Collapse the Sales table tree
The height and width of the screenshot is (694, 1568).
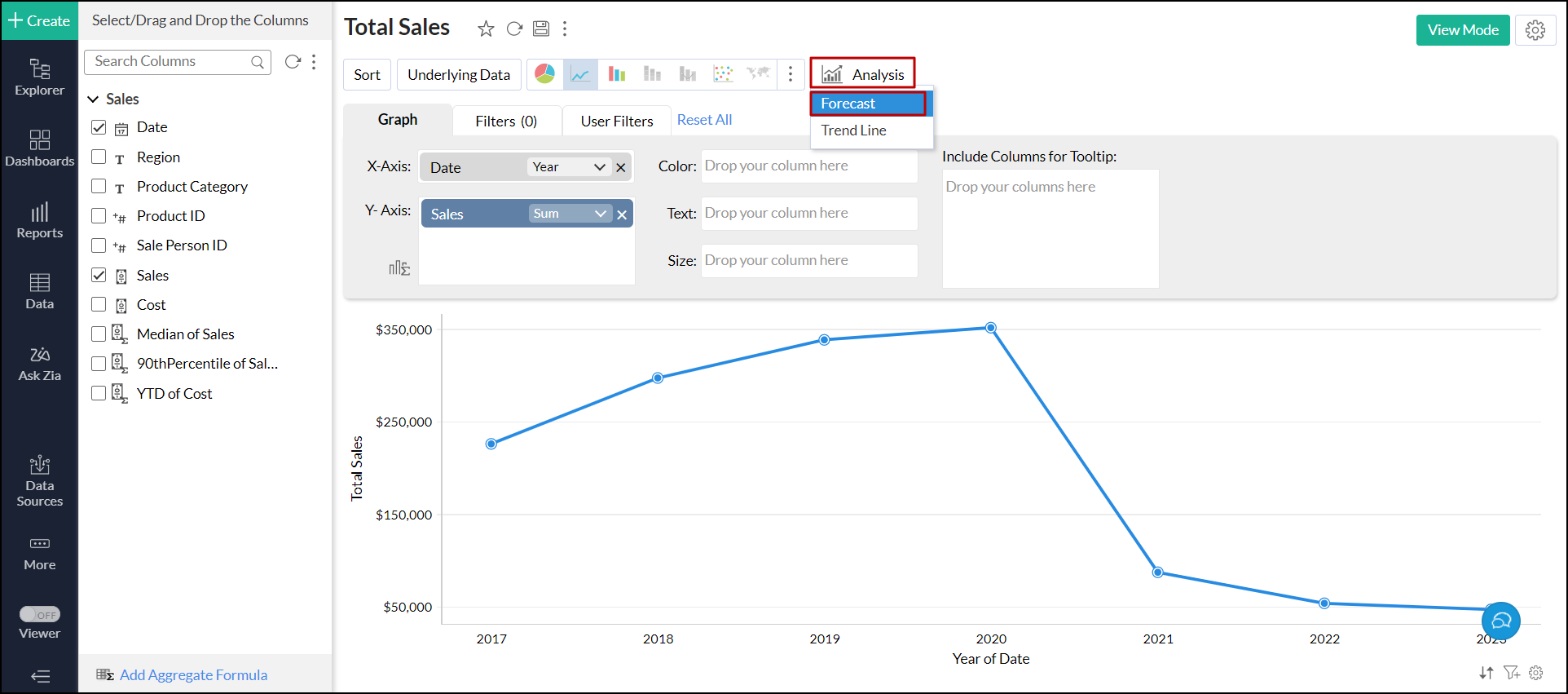click(93, 99)
